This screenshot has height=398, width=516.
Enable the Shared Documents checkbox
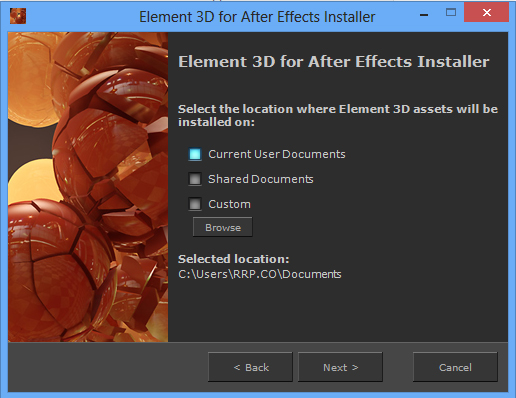[195, 179]
